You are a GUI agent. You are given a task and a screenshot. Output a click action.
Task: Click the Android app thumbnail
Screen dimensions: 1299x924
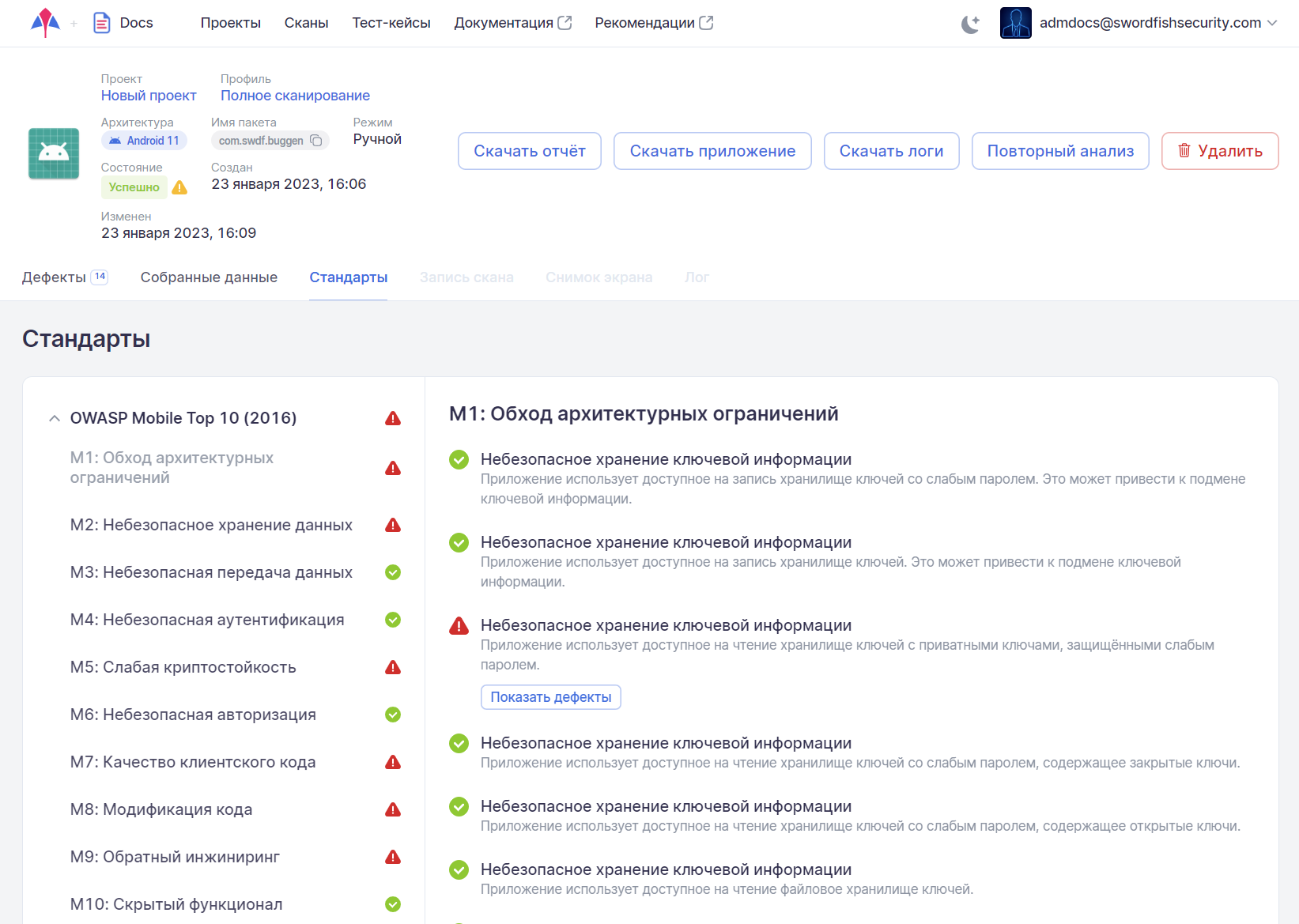(x=54, y=153)
